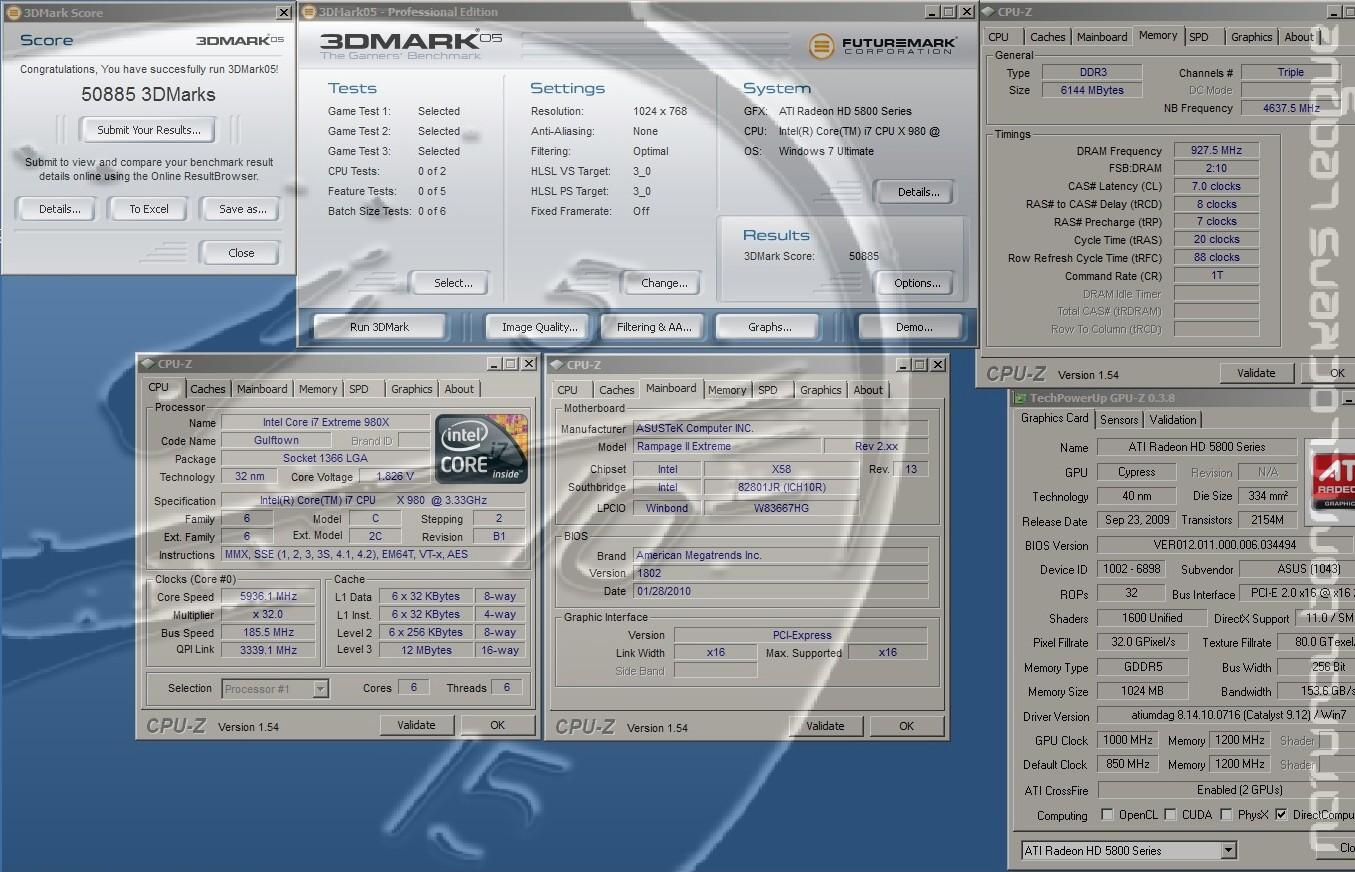The image size is (1355, 872).
Task: Open SPD tab in CPU-Z Mainboard window
Action: [768, 390]
